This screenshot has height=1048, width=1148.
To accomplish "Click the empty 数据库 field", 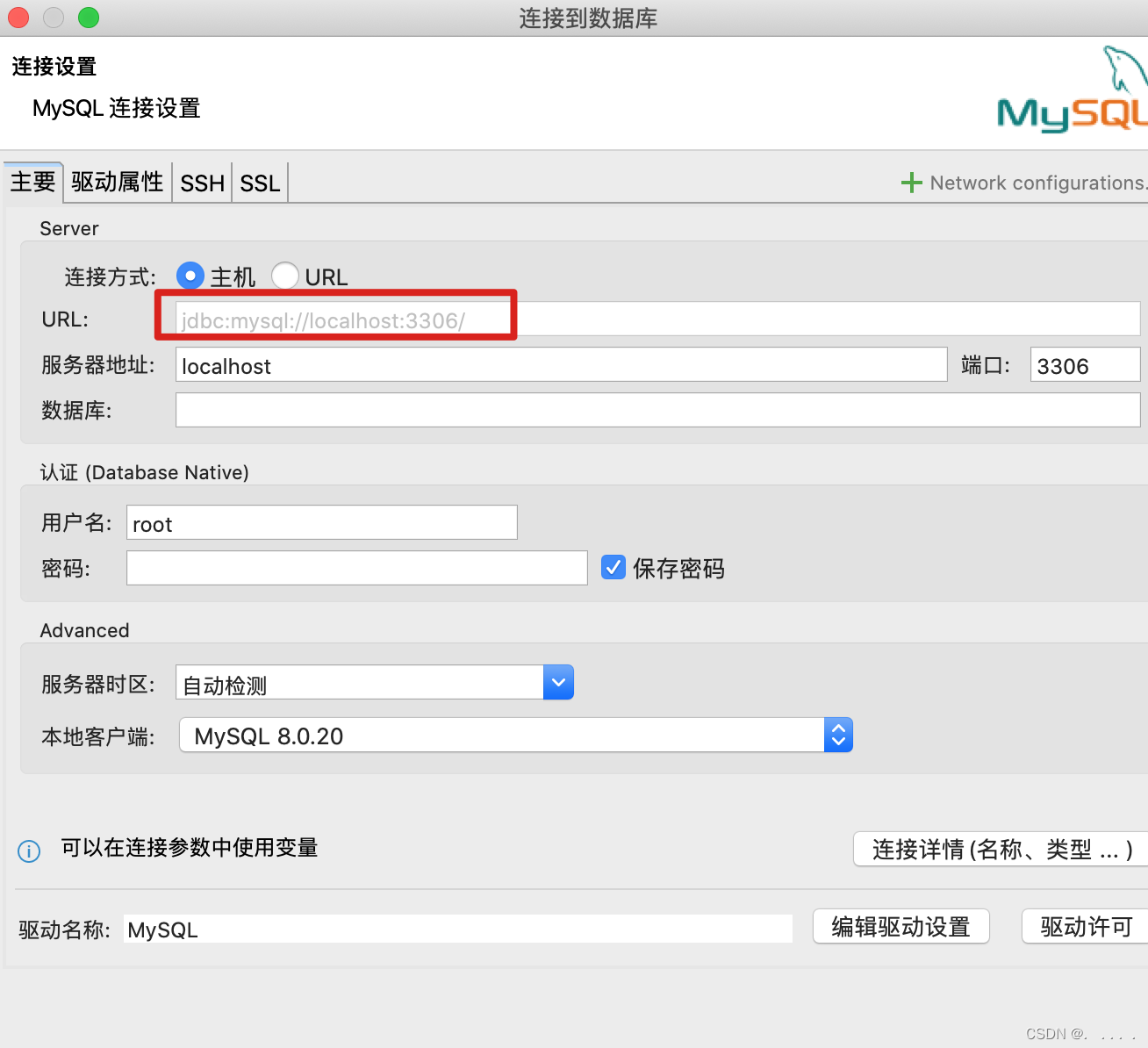I will point(658,410).
